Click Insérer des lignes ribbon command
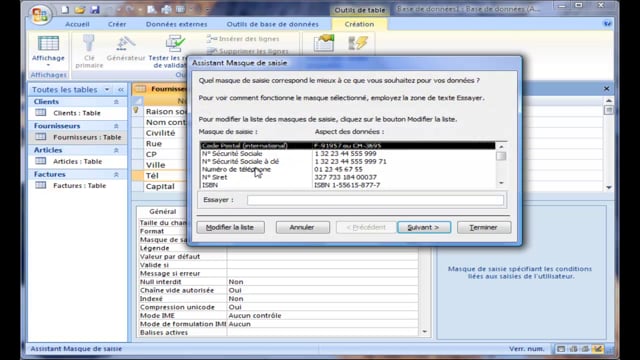The width and height of the screenshot is (640, 360). pos(242,39)
